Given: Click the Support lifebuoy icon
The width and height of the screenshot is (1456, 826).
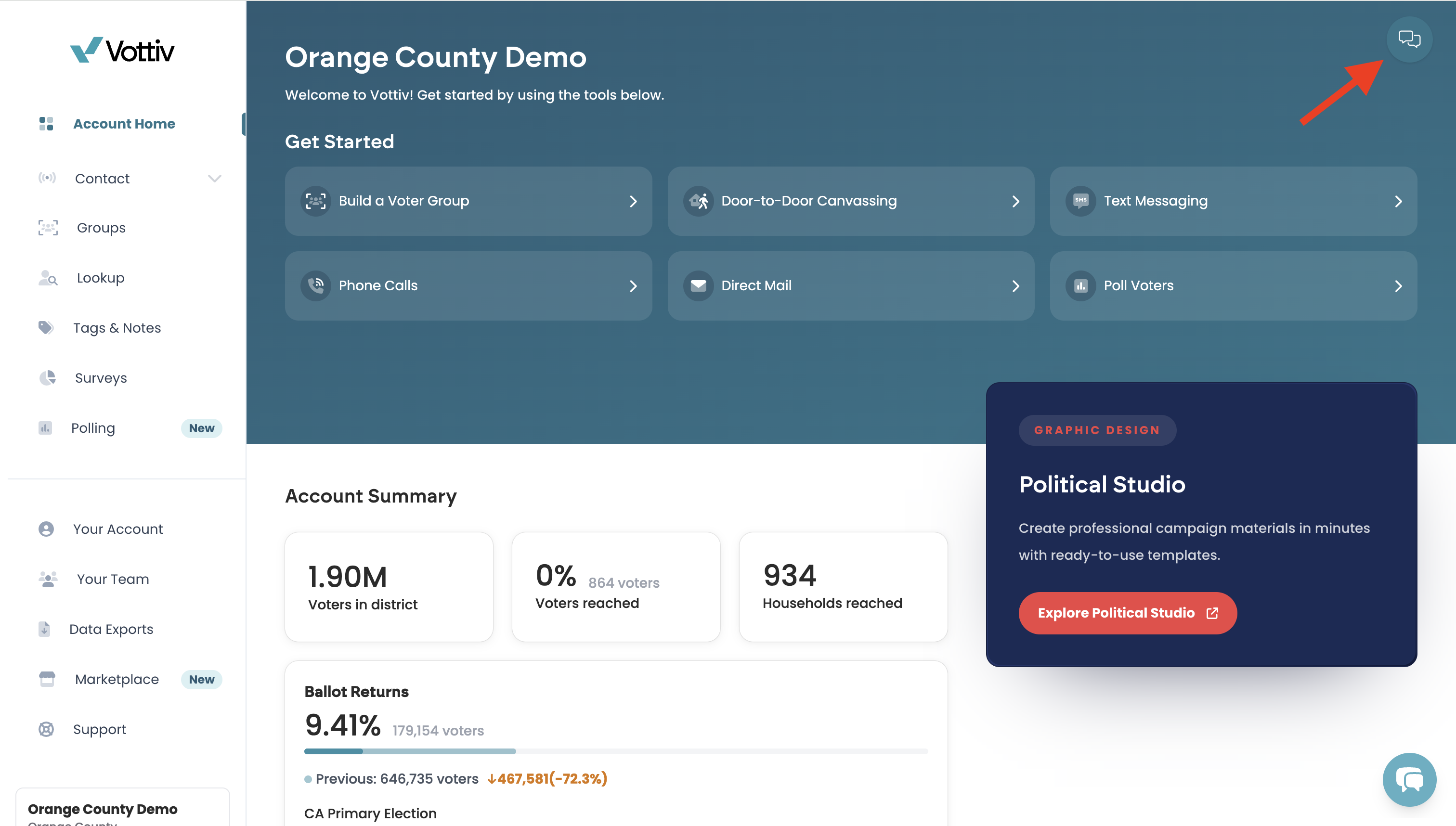Looking at the screenshot, I should (46, 729).
